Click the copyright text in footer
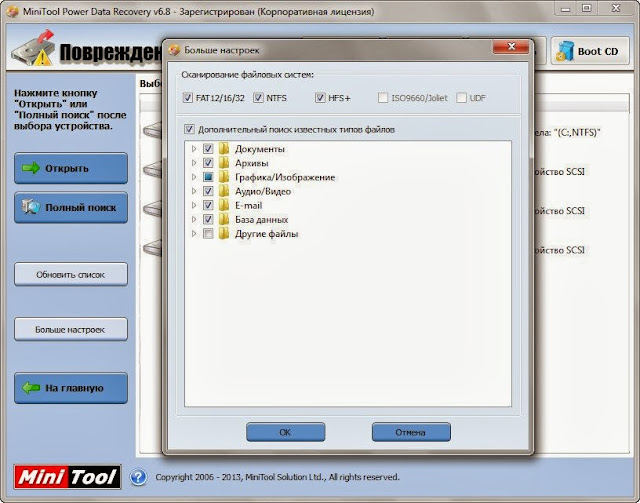Screen dimensions: 640x503 click(x=277, y=477)
